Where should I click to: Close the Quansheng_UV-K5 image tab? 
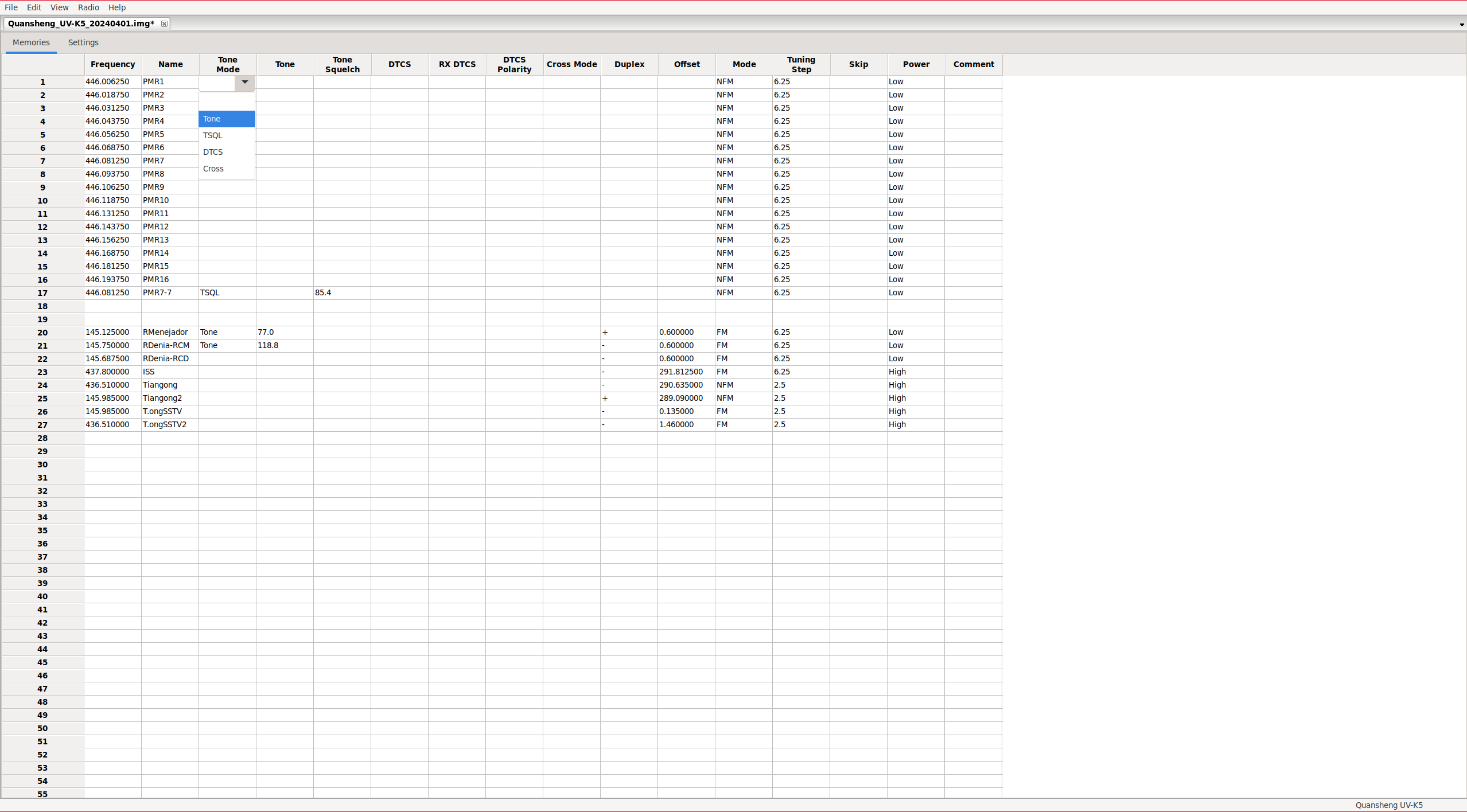[x=164, y=24]
